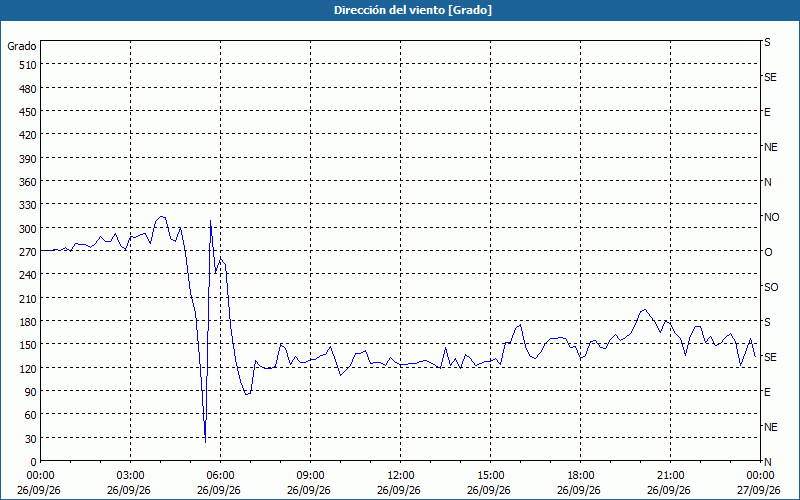Viewport: 800px width, 500px height.
Task: Pick the 26/09/26 date under 15:00
Action: pos(489,490)
